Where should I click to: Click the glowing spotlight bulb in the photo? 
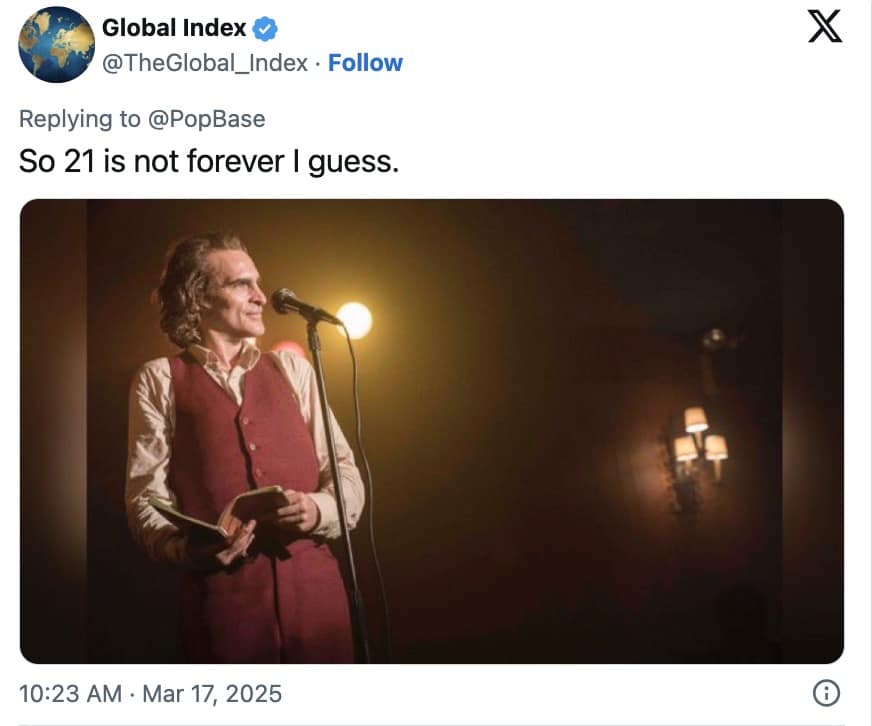[x=354, y=320]
